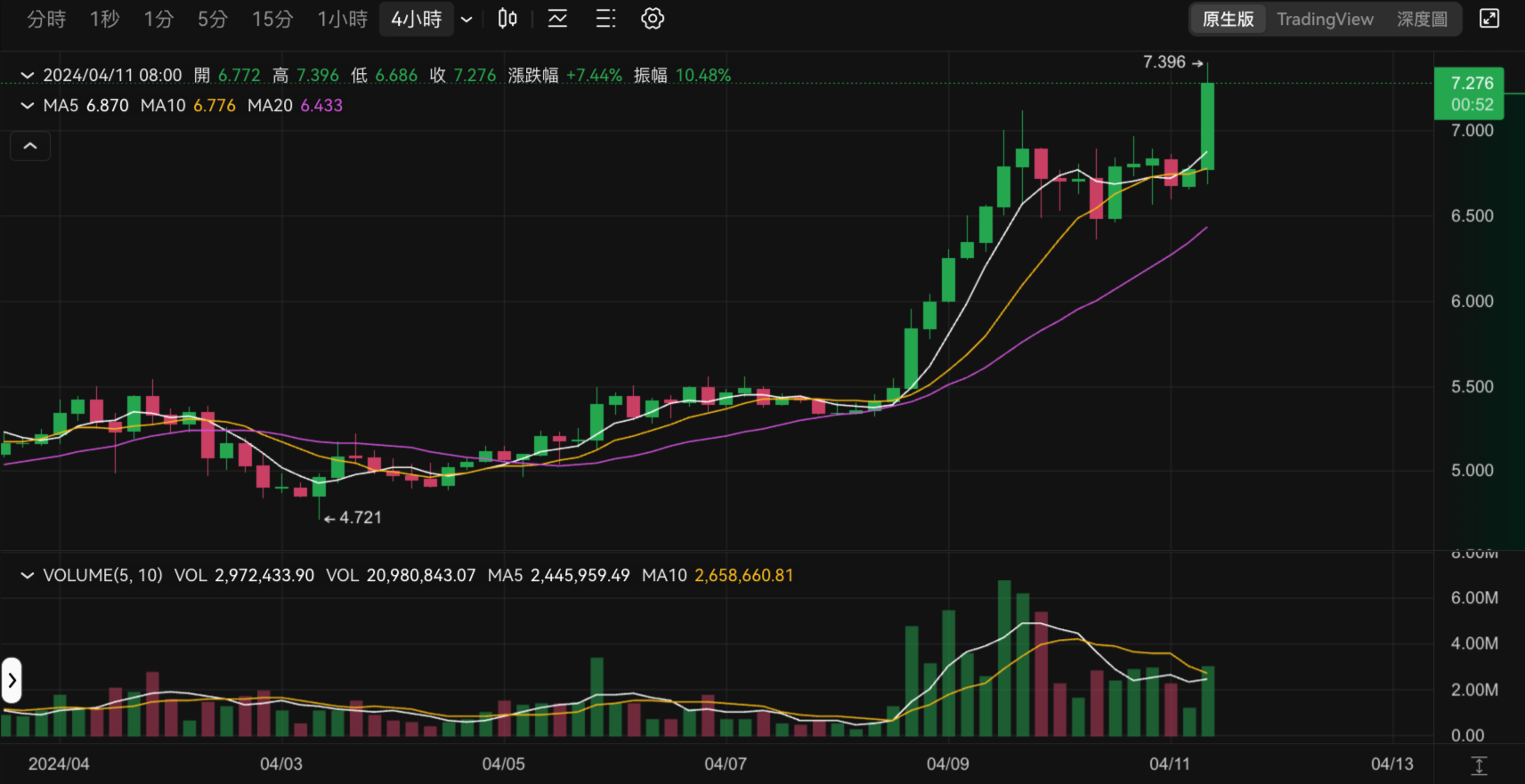Click the 04/07 date on the time axis
Viewport: 1525px width, 784px height.
[726, 764]
